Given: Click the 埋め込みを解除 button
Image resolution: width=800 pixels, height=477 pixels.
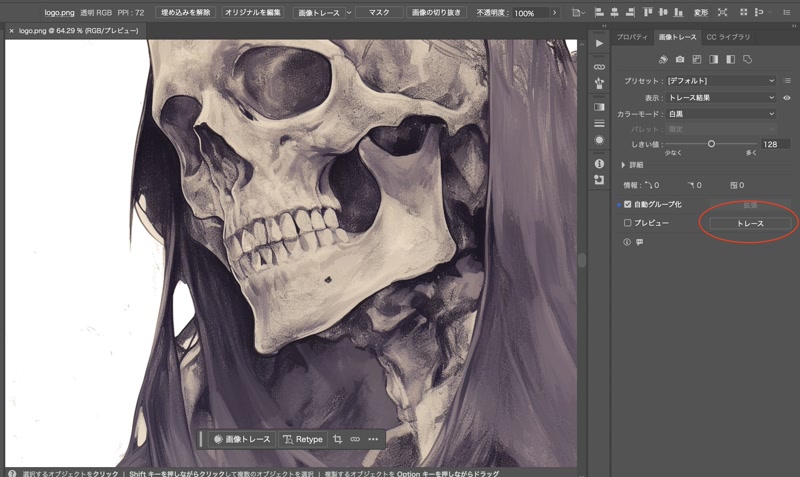Looking at the screenshot, I should [x=186, y=12].
